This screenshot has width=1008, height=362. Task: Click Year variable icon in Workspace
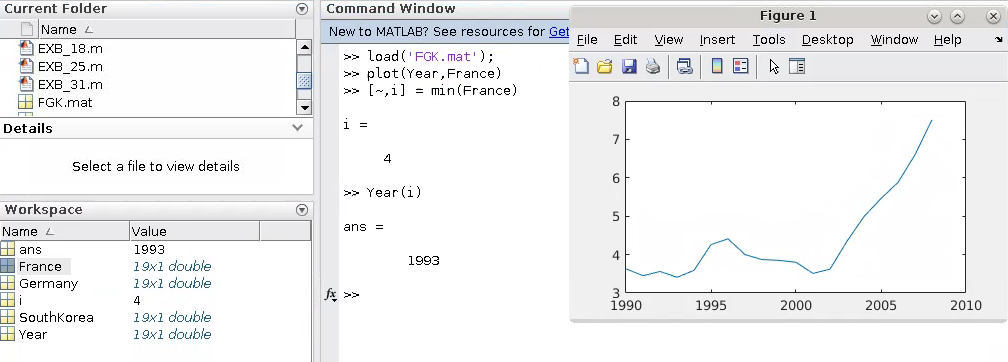tap(8, 334)
